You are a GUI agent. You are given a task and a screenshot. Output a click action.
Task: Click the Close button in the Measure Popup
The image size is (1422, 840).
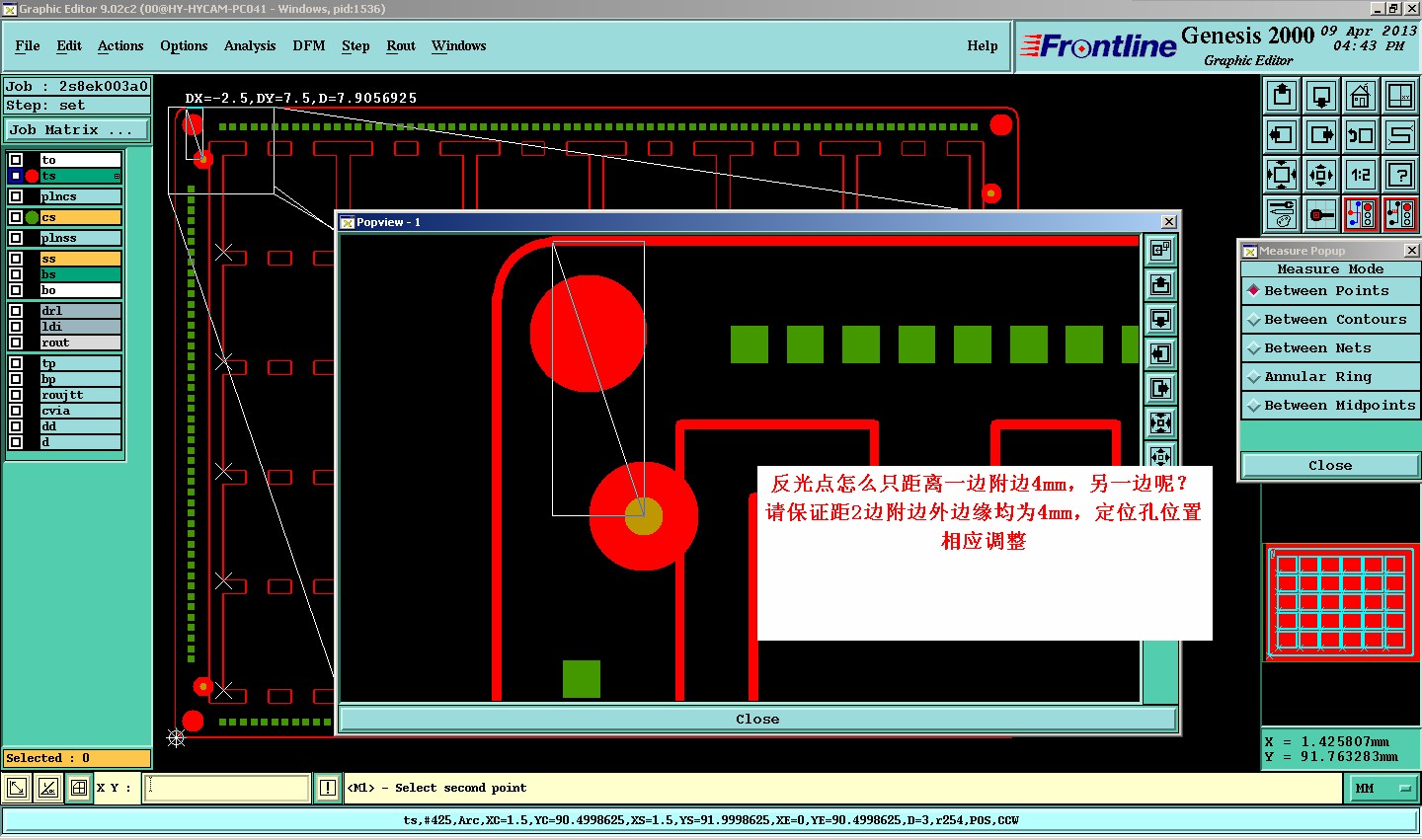pyautogui.click(x=1330, y=465)
